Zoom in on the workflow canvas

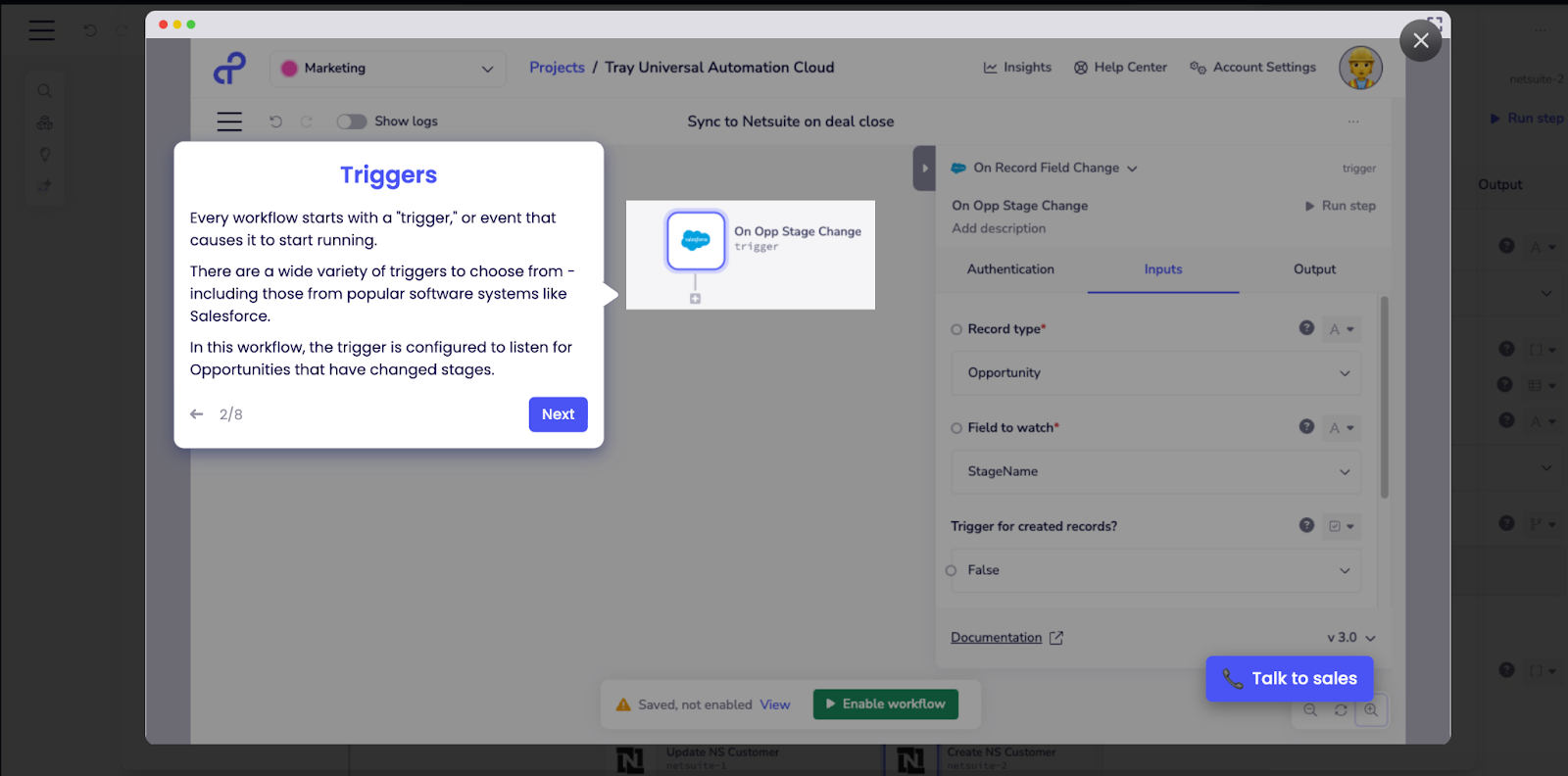(x=1371, y=710)
